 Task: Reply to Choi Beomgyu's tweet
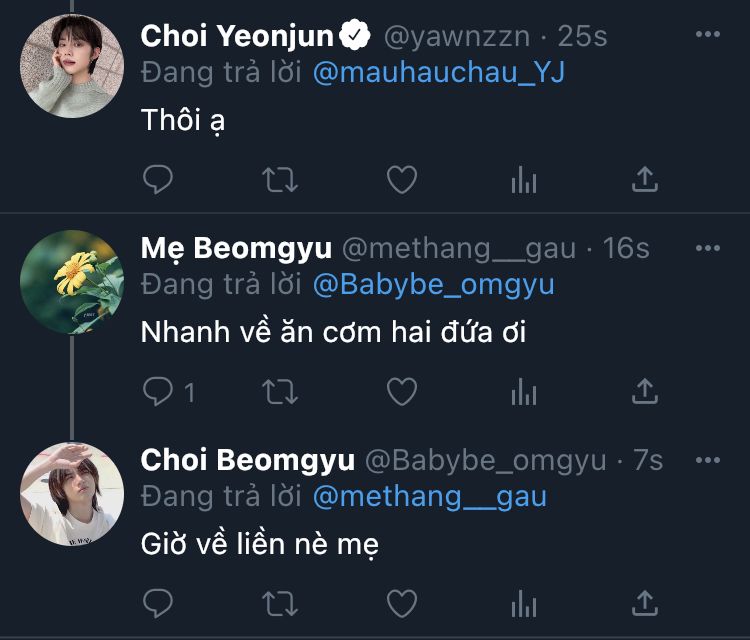coord(158,604)
